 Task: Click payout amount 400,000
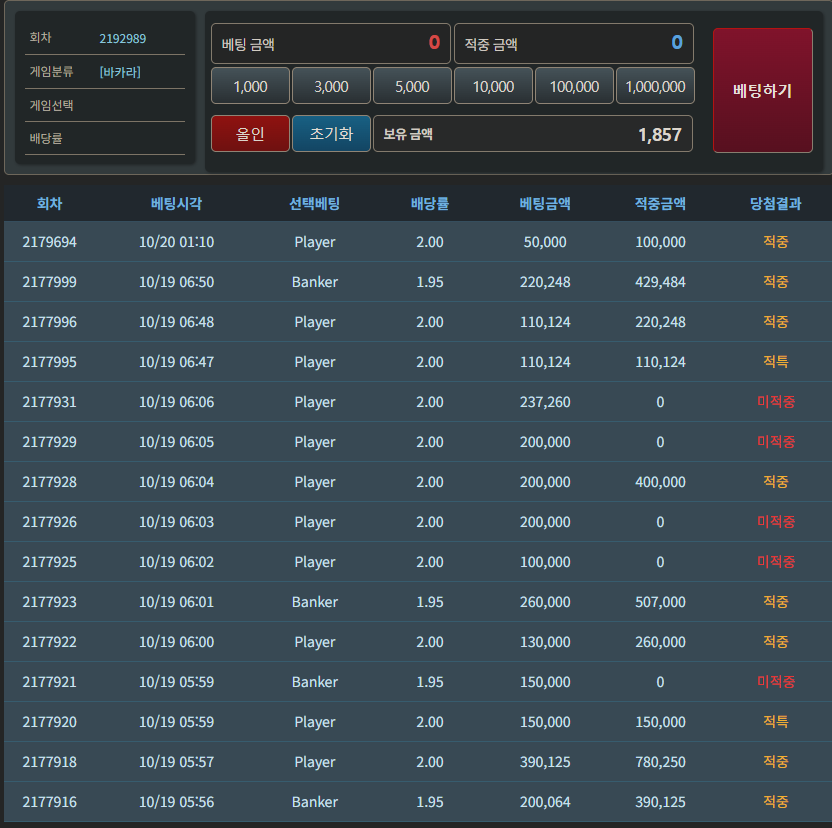click(660, 482)
